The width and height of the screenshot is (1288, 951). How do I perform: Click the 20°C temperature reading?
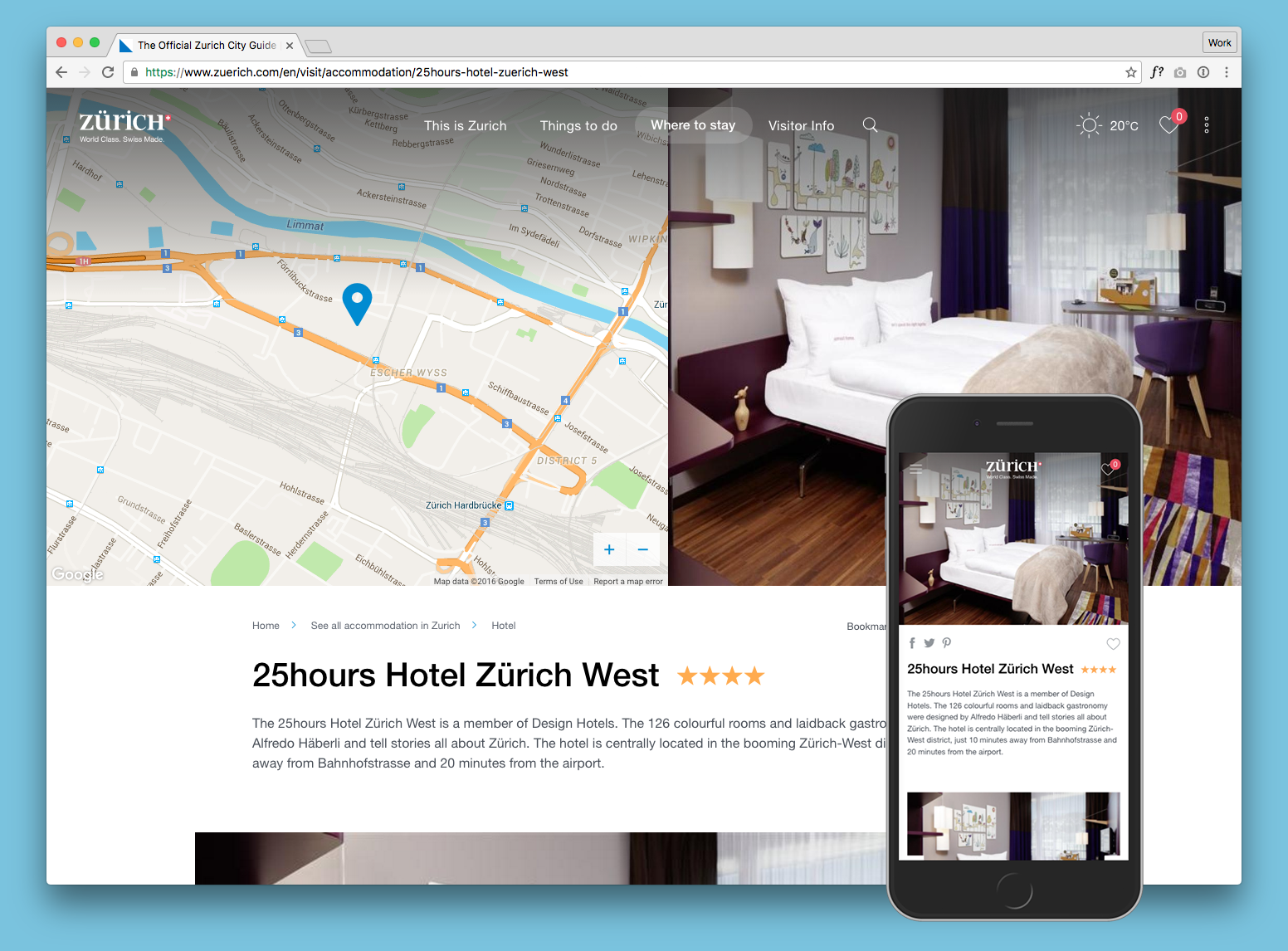(x=1124, y=126)
